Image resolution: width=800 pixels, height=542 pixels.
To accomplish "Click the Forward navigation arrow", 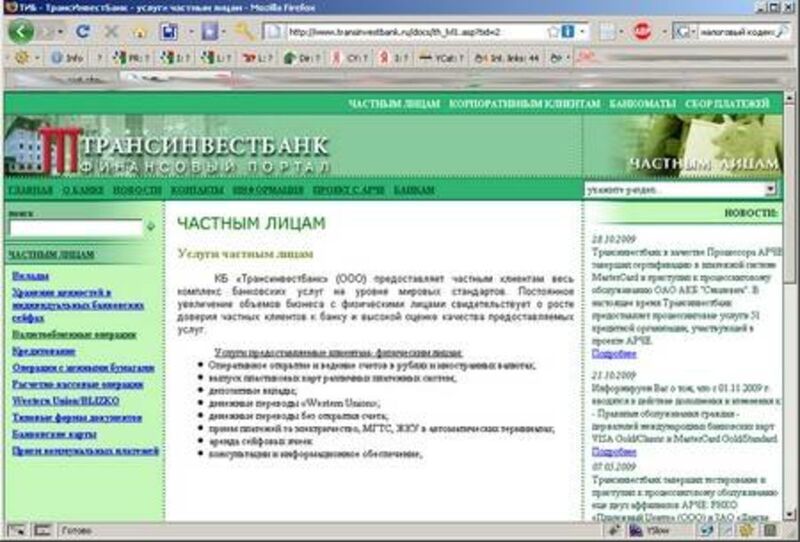I will coord(48,32).
